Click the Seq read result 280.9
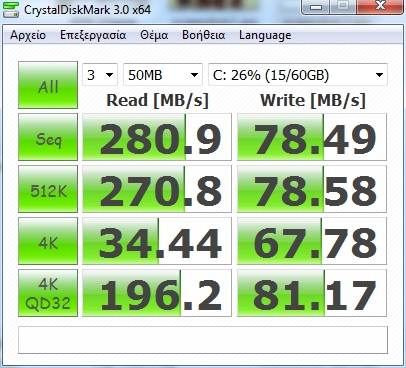This screenshot has height=368, width=406. (x=157, y=137)
